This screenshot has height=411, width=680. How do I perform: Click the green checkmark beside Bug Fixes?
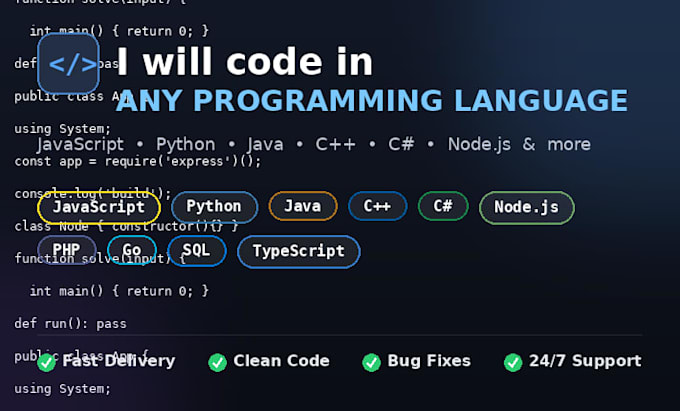point(371,362)
